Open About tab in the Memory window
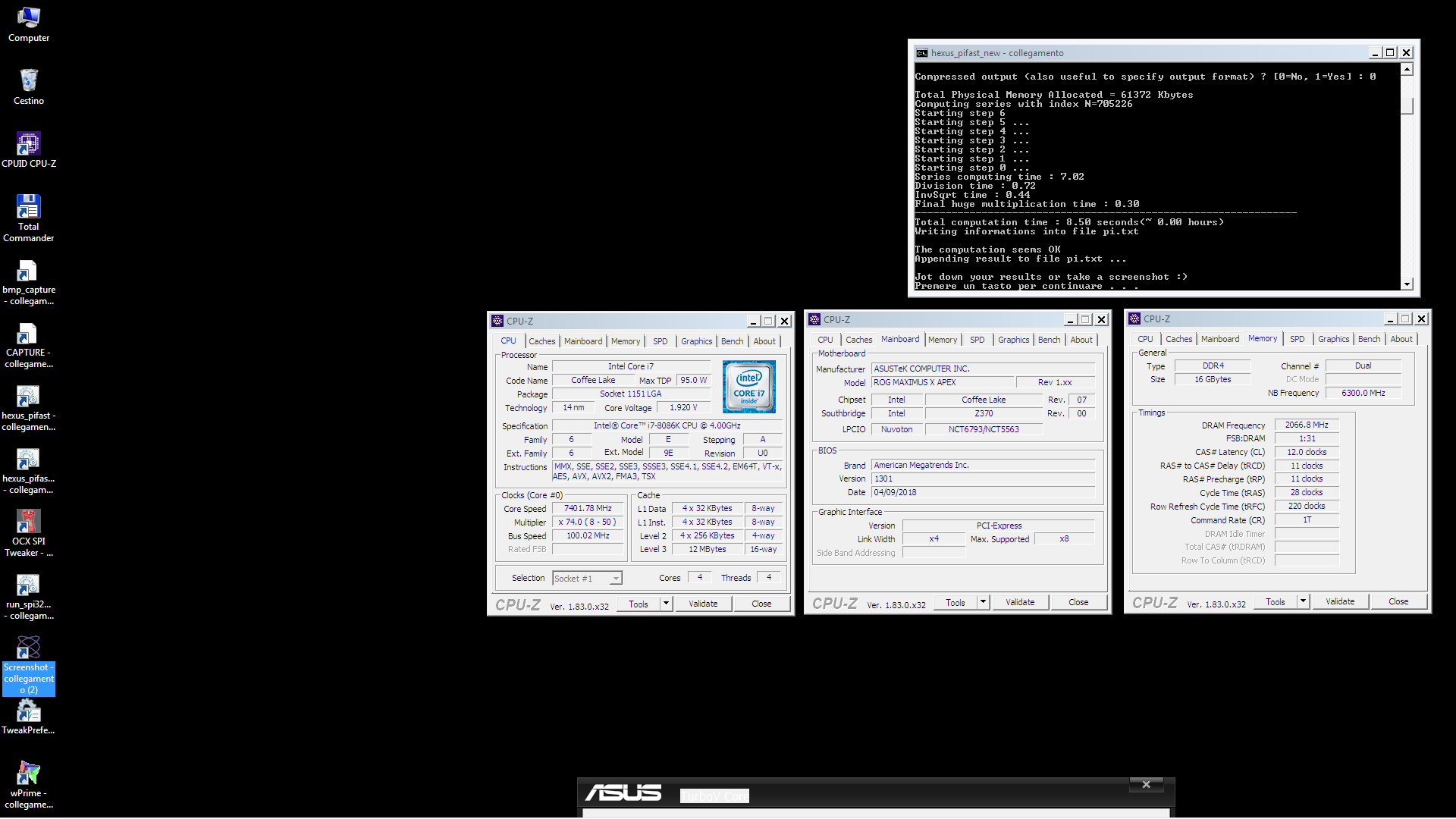The width and height of the screenshot is (1456, 819). click(1401, 339)
